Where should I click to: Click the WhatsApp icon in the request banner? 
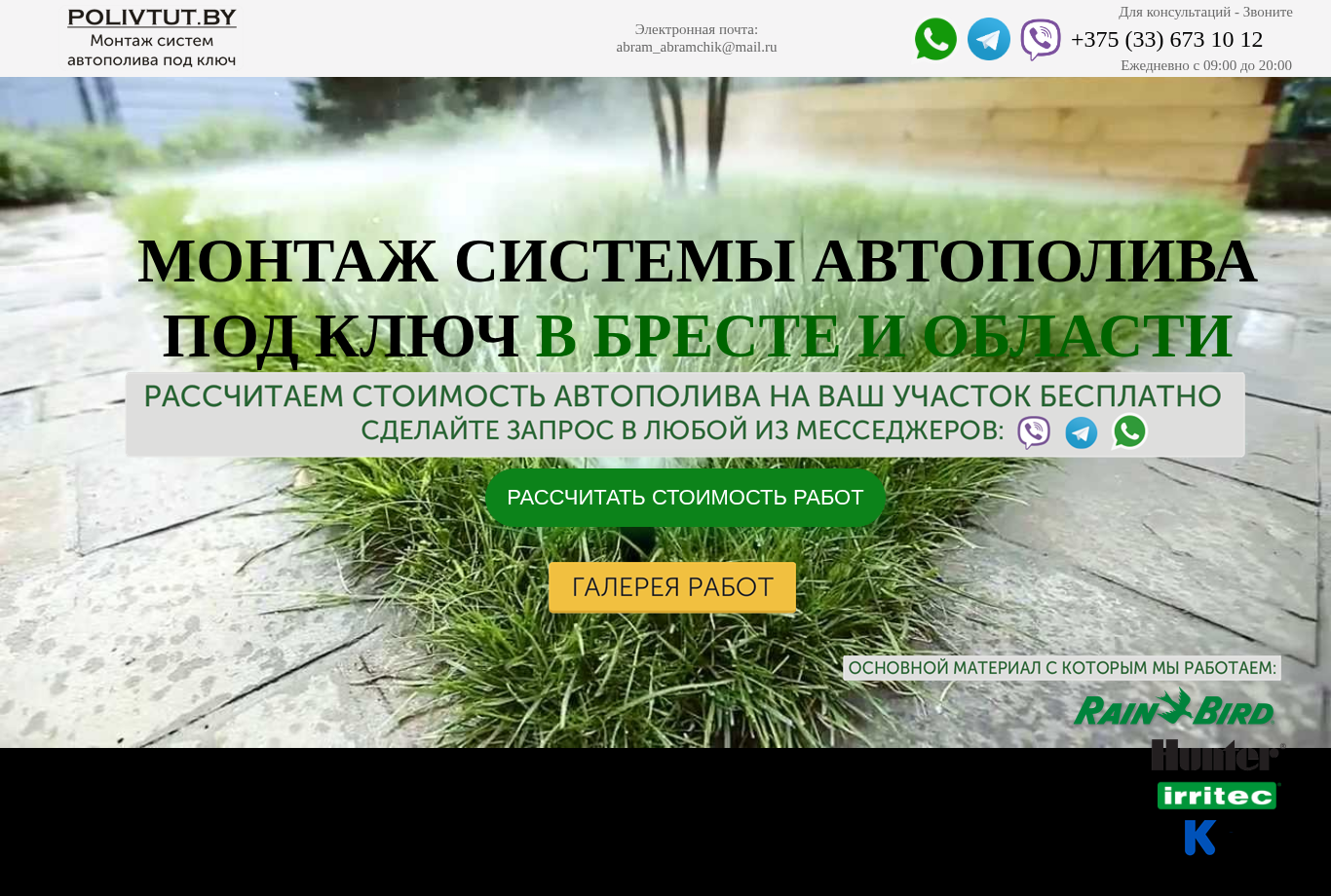pos(1129,431)
